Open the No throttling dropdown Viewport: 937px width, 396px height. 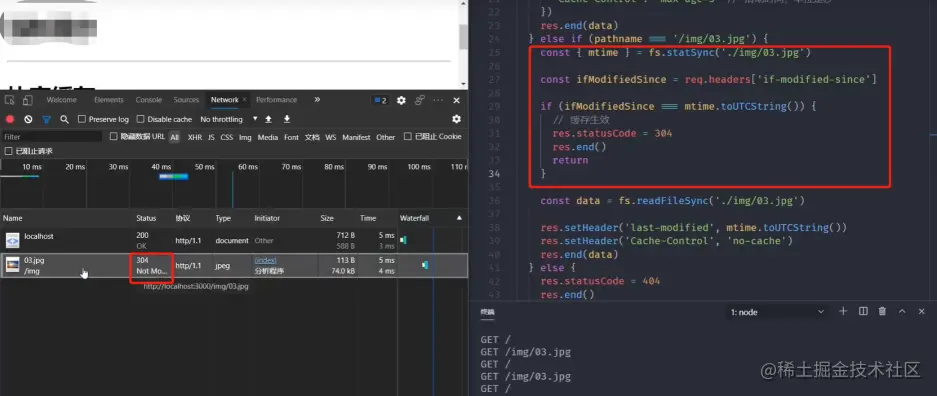tap(229, 119)
